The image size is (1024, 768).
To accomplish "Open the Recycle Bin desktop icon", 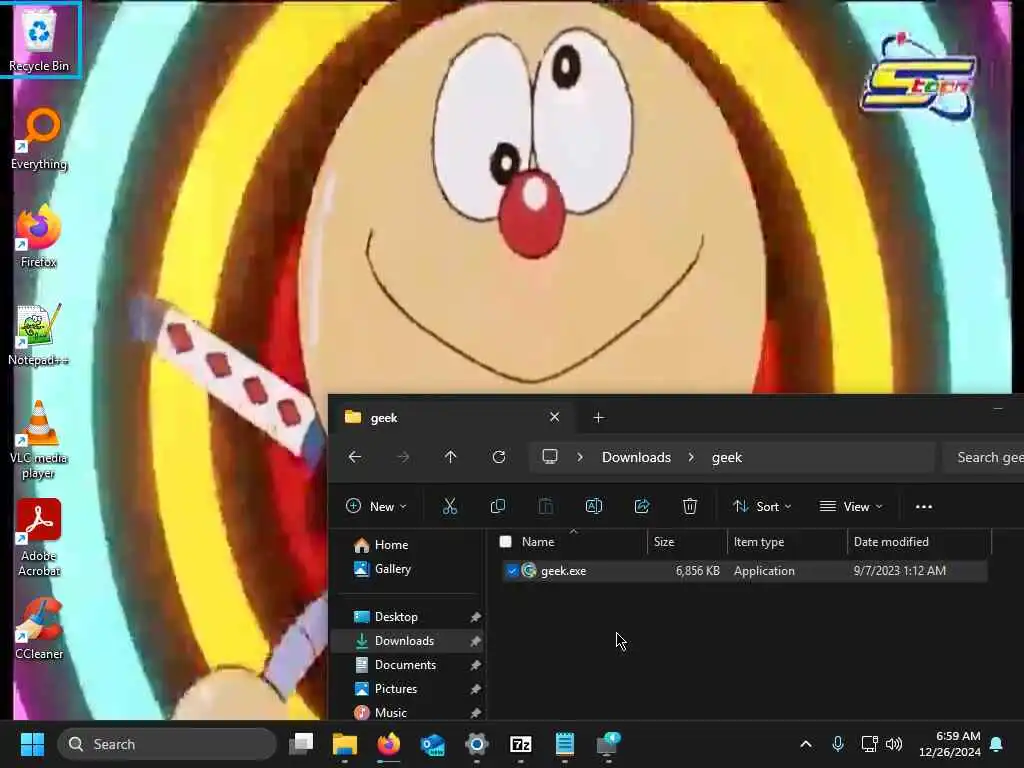I will pyautogui.click(x=39, y=39).
